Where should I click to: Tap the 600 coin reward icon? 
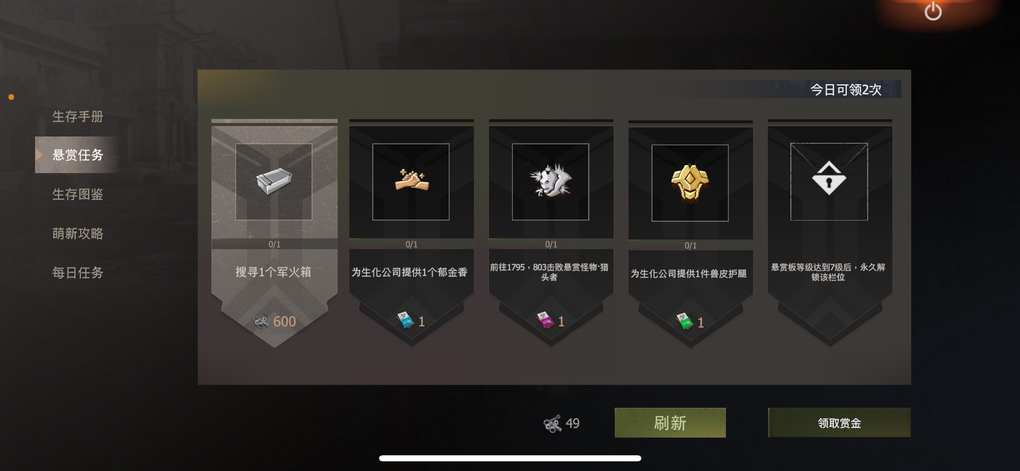262,321
